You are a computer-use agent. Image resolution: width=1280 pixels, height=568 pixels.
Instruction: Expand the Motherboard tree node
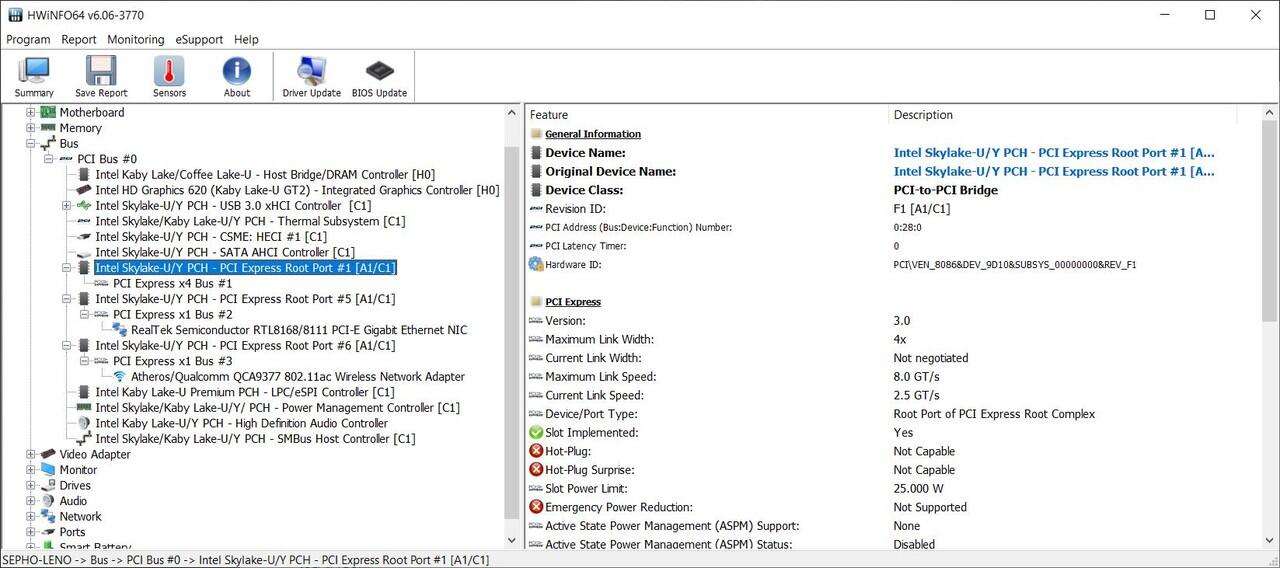point(31,113)
